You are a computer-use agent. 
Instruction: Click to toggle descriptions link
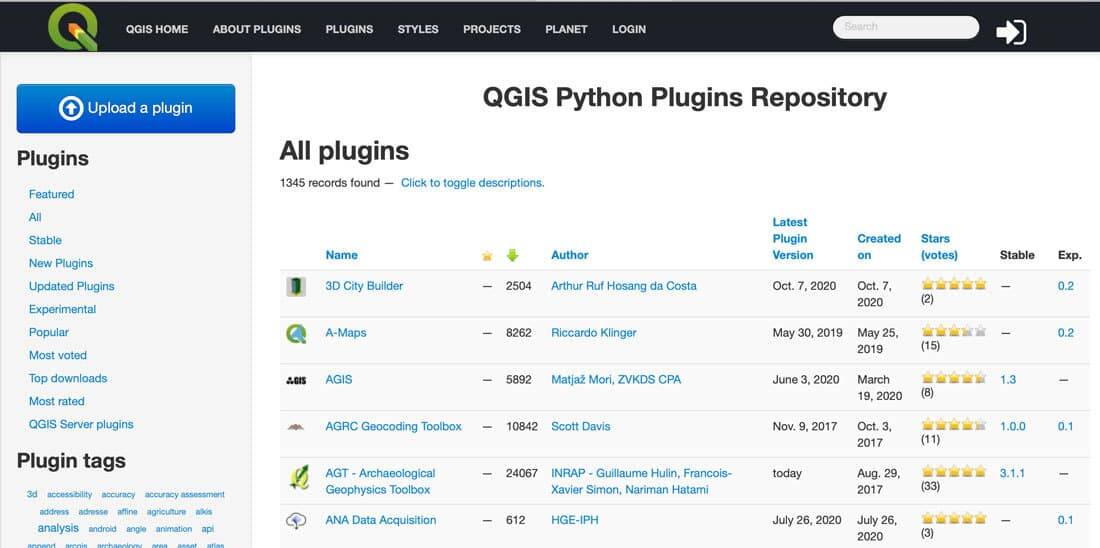pyautogui.click(x=473, y=183)
